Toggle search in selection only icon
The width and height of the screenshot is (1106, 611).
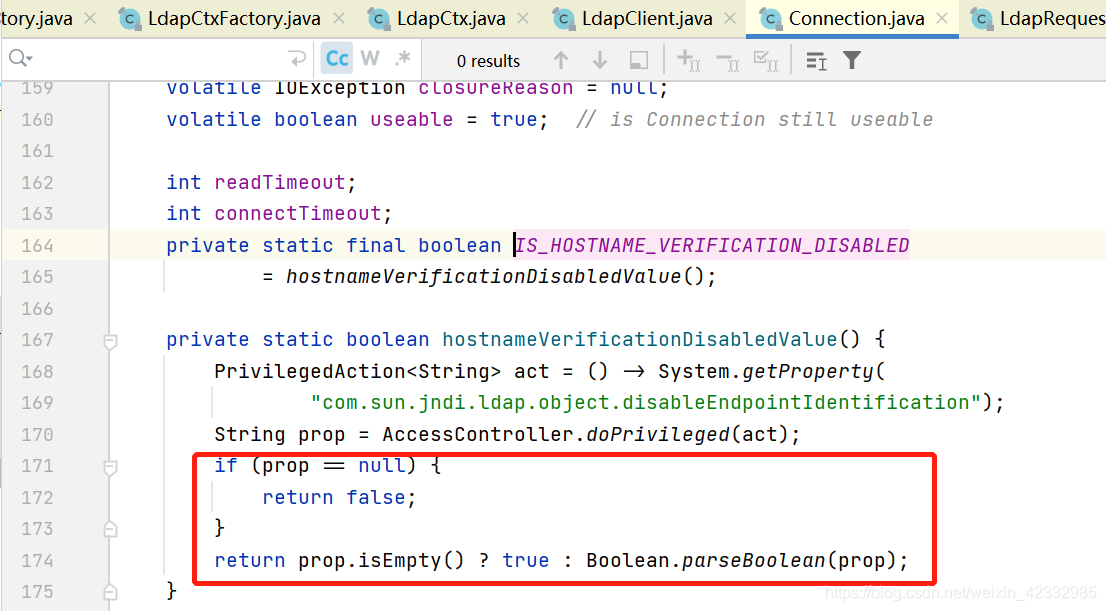(638, 61)
